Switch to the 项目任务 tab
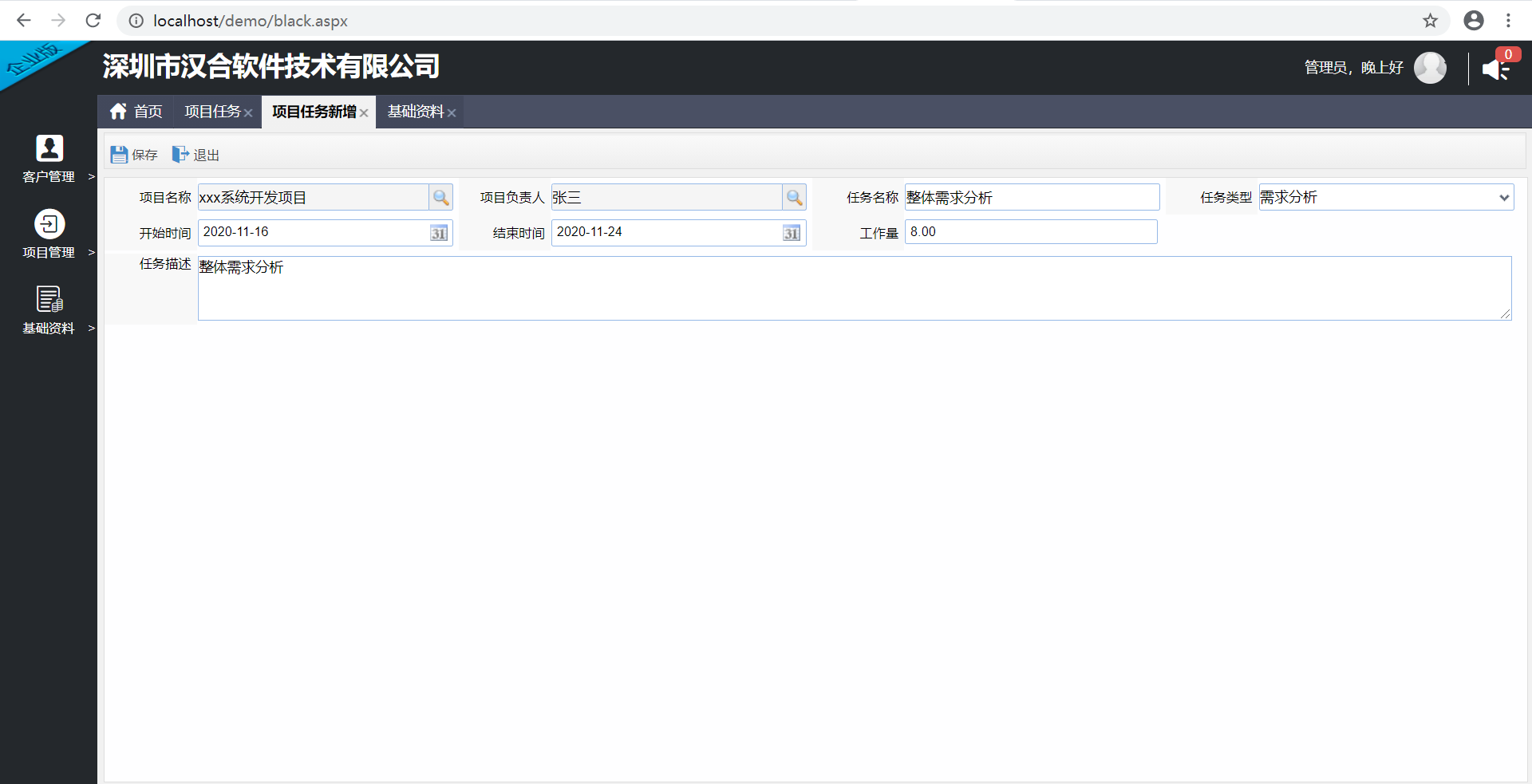The image size is (1532, 784). pyautogui.click(x=212, y=112)
